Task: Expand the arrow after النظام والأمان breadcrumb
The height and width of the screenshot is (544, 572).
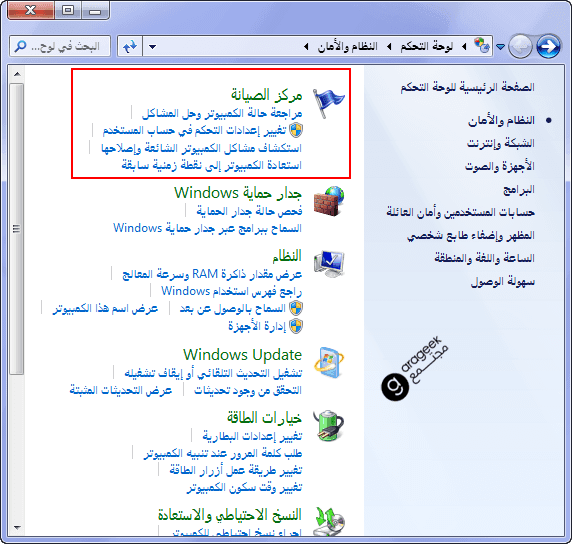Action: pos(306,47)
